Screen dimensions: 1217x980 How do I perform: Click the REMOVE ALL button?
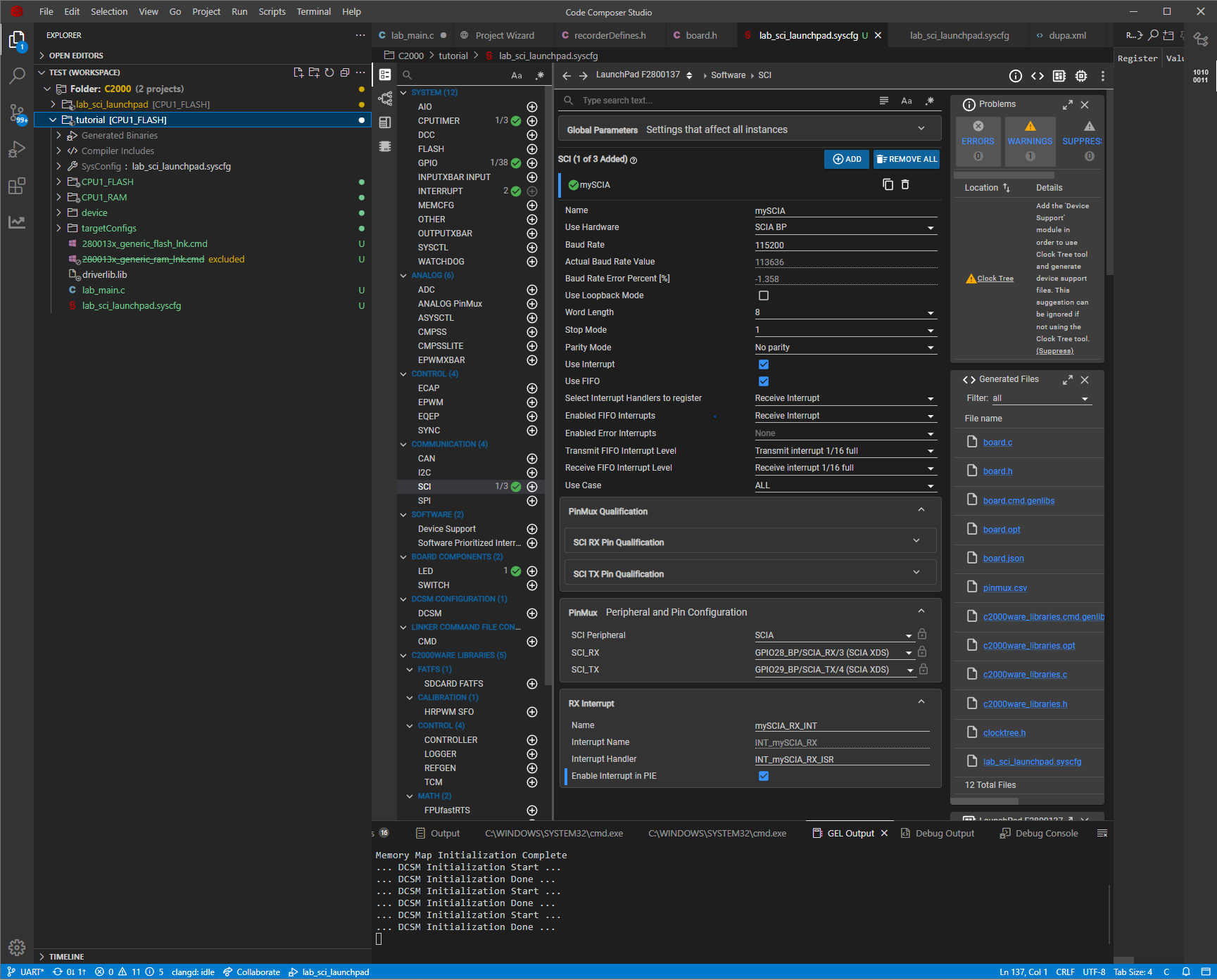coord(907,160)
